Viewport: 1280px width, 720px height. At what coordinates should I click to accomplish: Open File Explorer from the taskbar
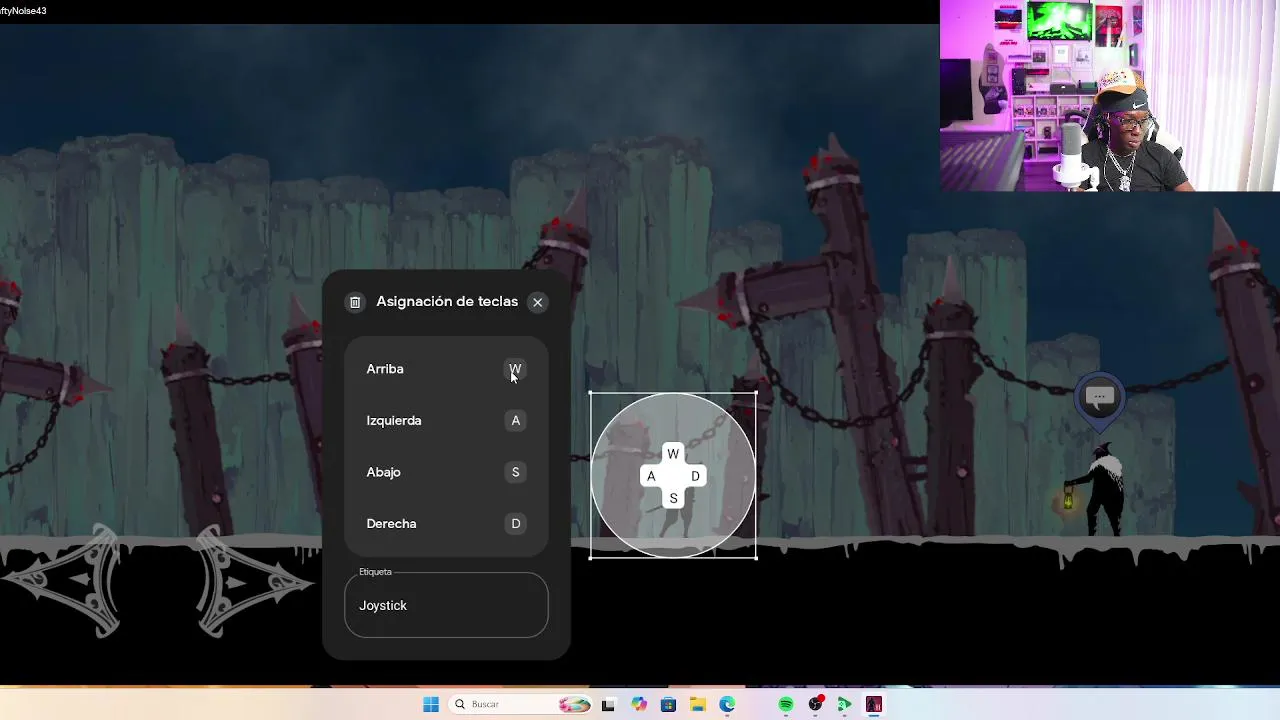tap(697, 704)
